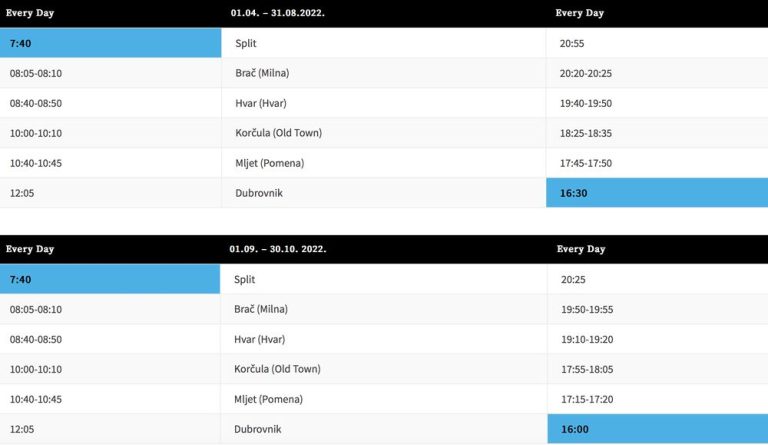The height and width of the screenshot is (445, 768).
Task: Click the 01.09. – 30.10. 2022. date header
Action: pyautogui.click(x=278, y=249)
